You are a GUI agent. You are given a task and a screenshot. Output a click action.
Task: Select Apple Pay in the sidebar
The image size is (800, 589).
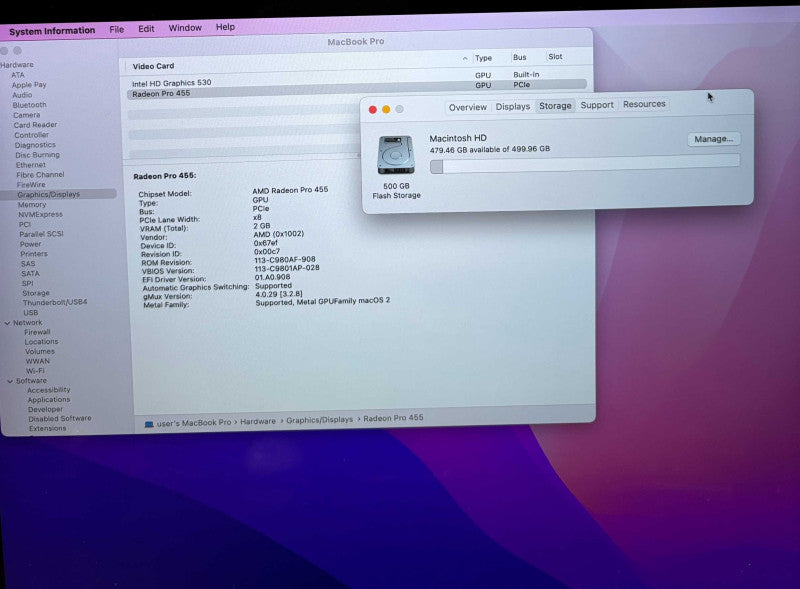click(29, 85)
